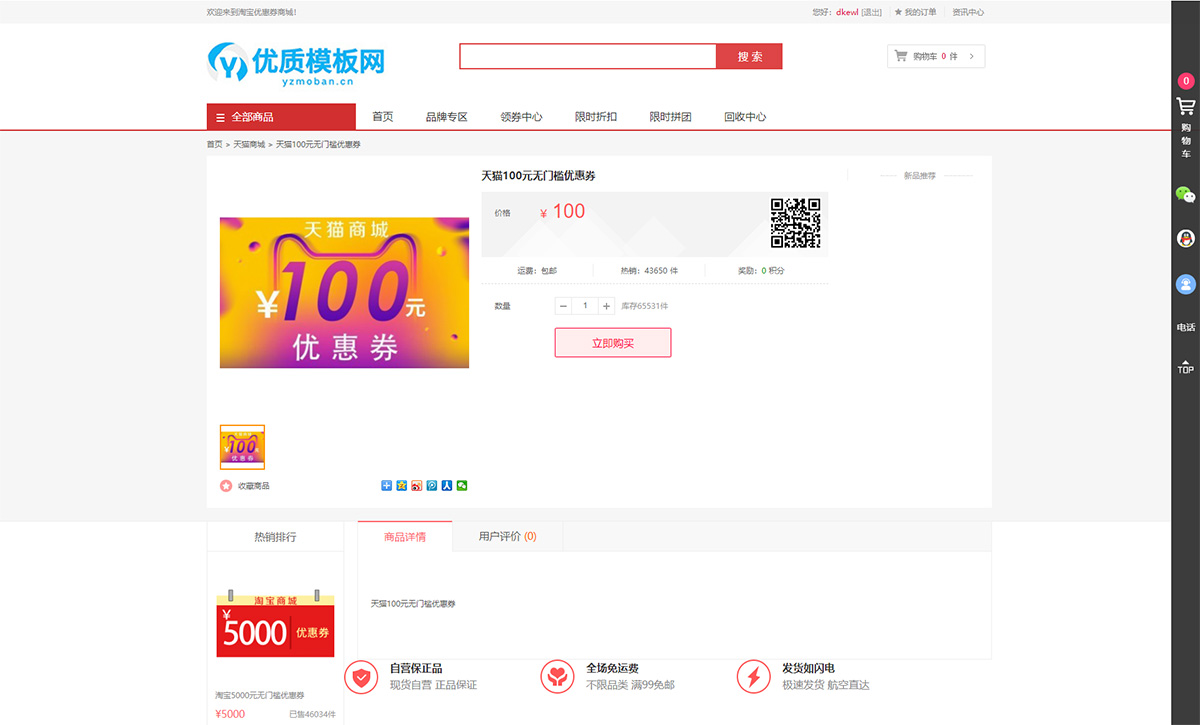Image resolution: width=1200 pixels, height=725 pixels.
Task: Select the coupon product thumbnail
Action: [x=242, y=447]
